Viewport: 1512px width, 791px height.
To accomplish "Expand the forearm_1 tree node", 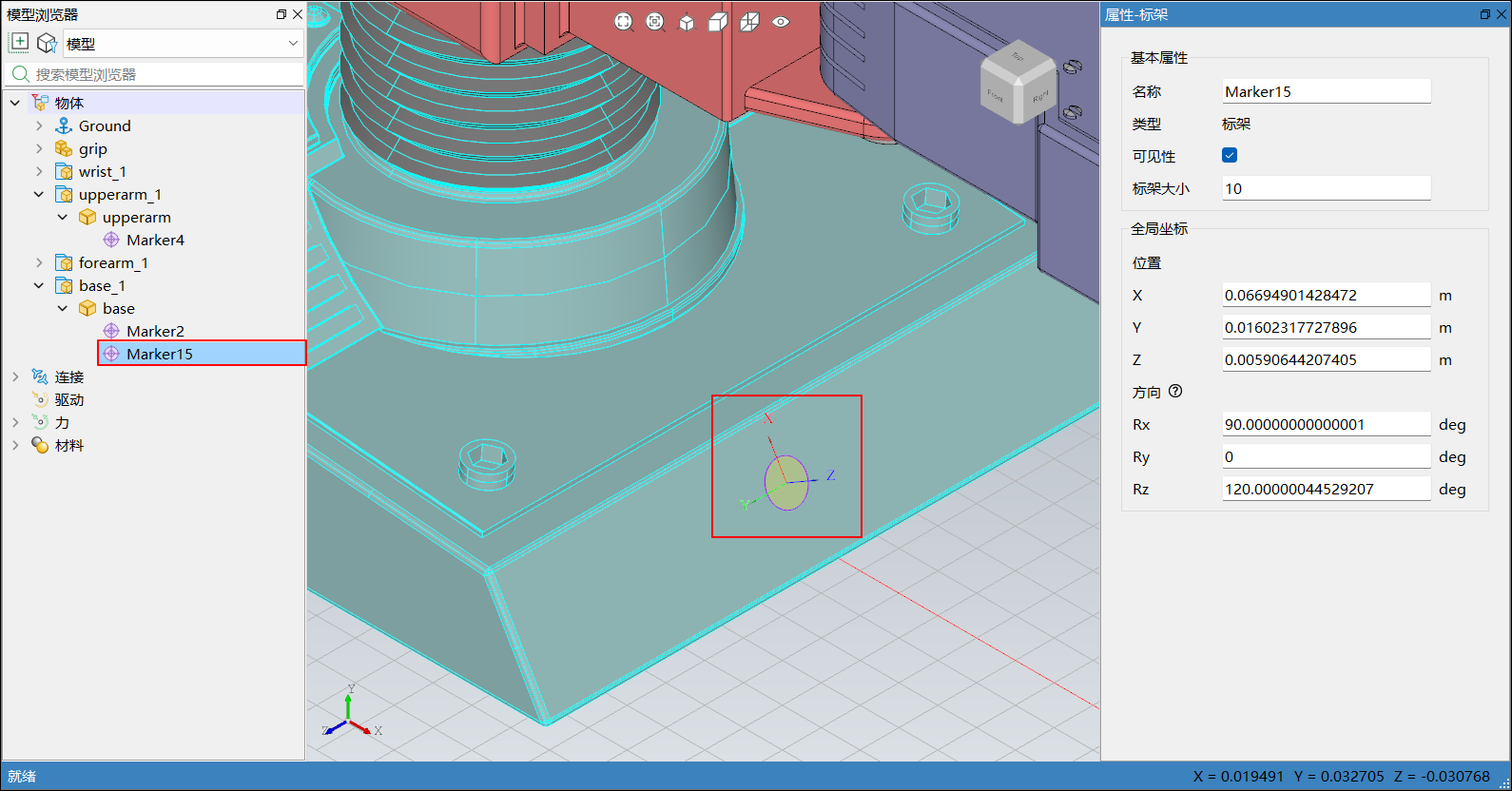I will click(39, 262).
